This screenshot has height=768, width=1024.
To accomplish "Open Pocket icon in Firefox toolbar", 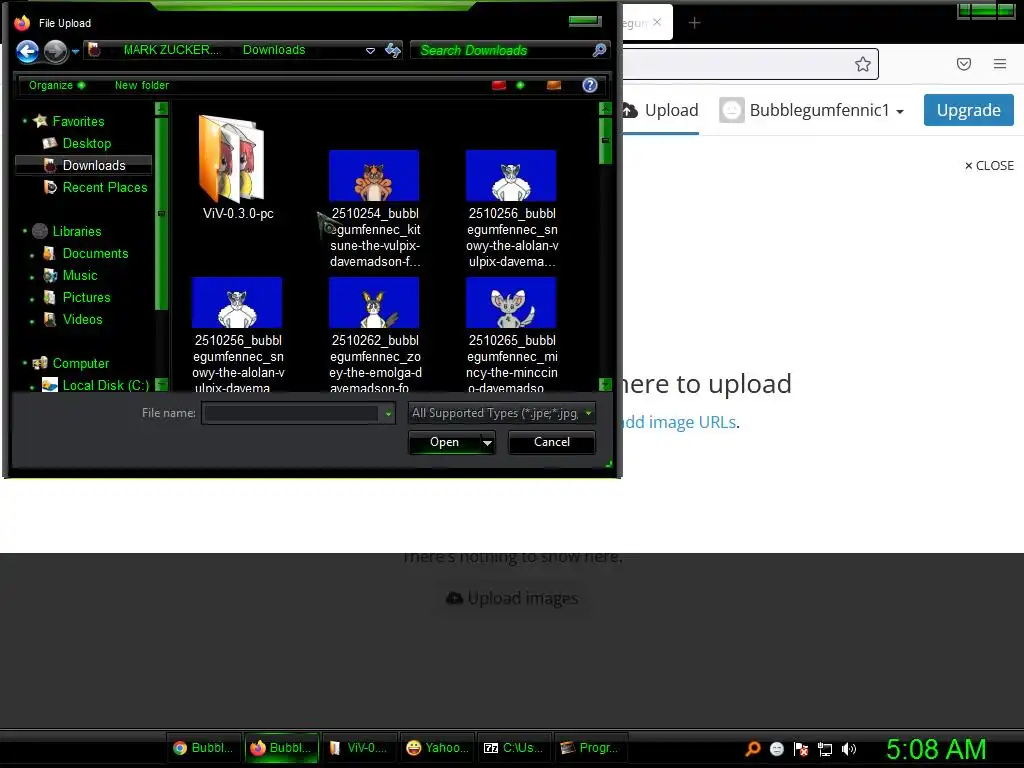I will [x=963, y=64].
